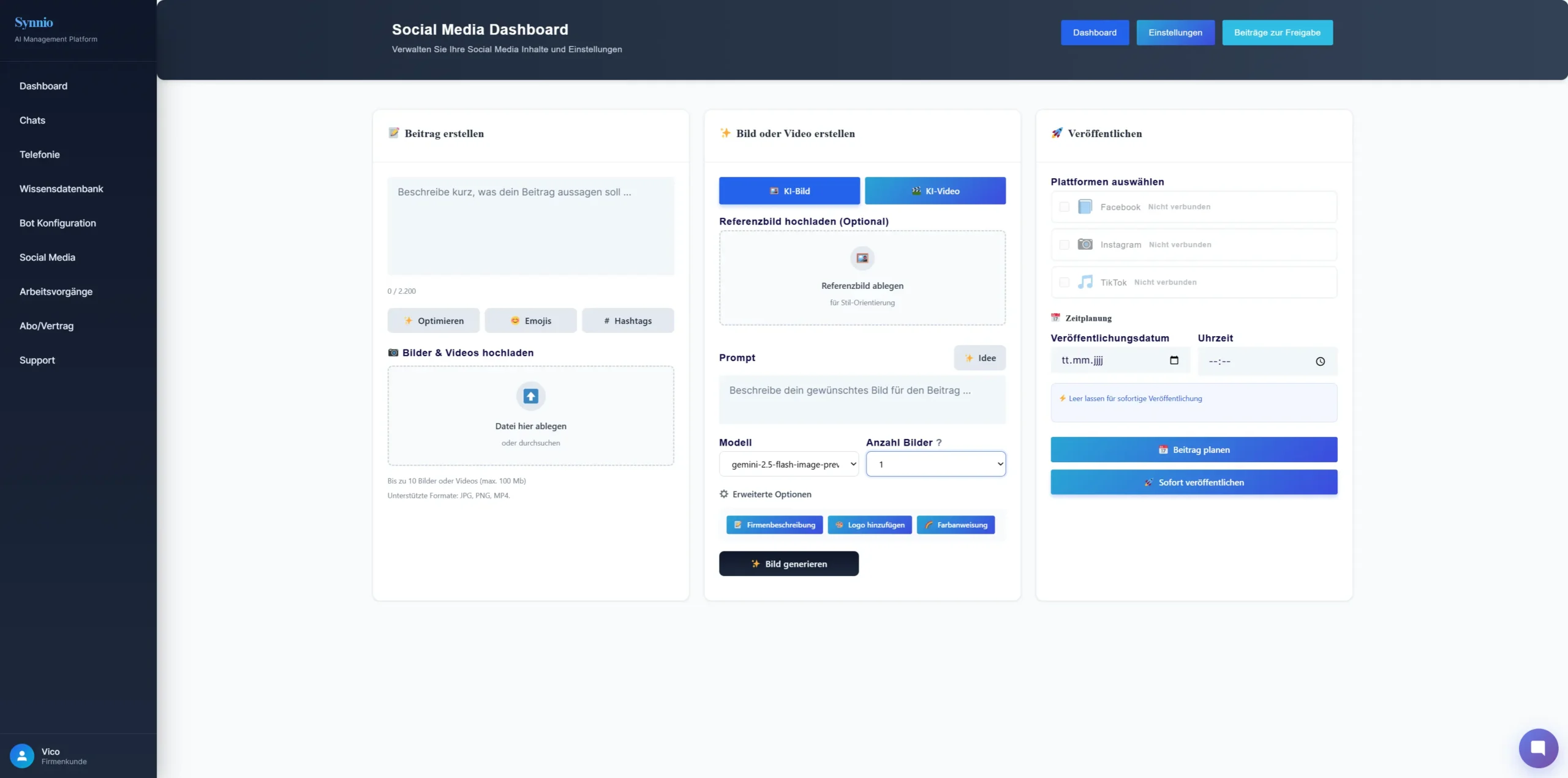Open Wissensdatenbank in the sidebar
The width and height of the screenshot is (1568, 778).
tap(61, 189)
